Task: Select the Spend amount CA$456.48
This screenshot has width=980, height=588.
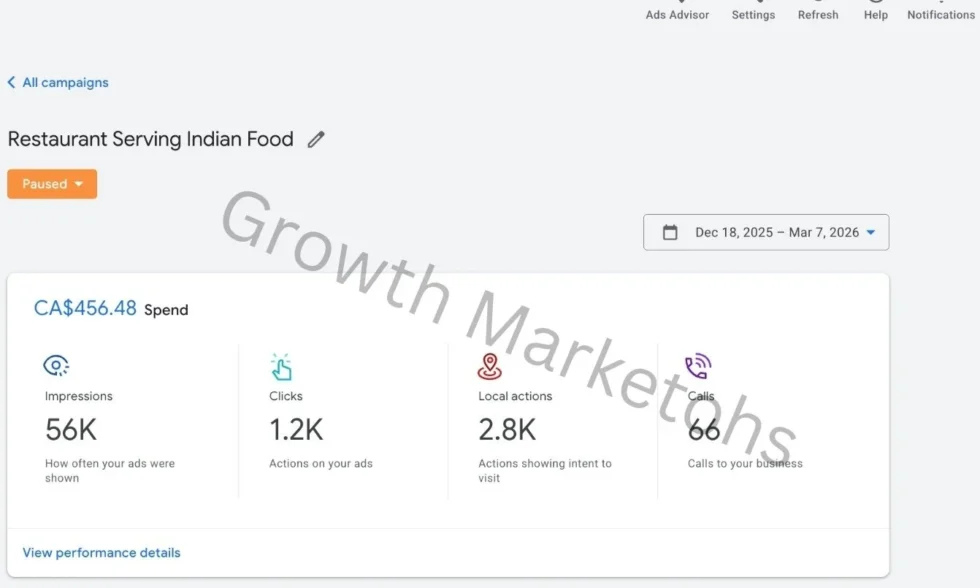Action: point(85,308)
